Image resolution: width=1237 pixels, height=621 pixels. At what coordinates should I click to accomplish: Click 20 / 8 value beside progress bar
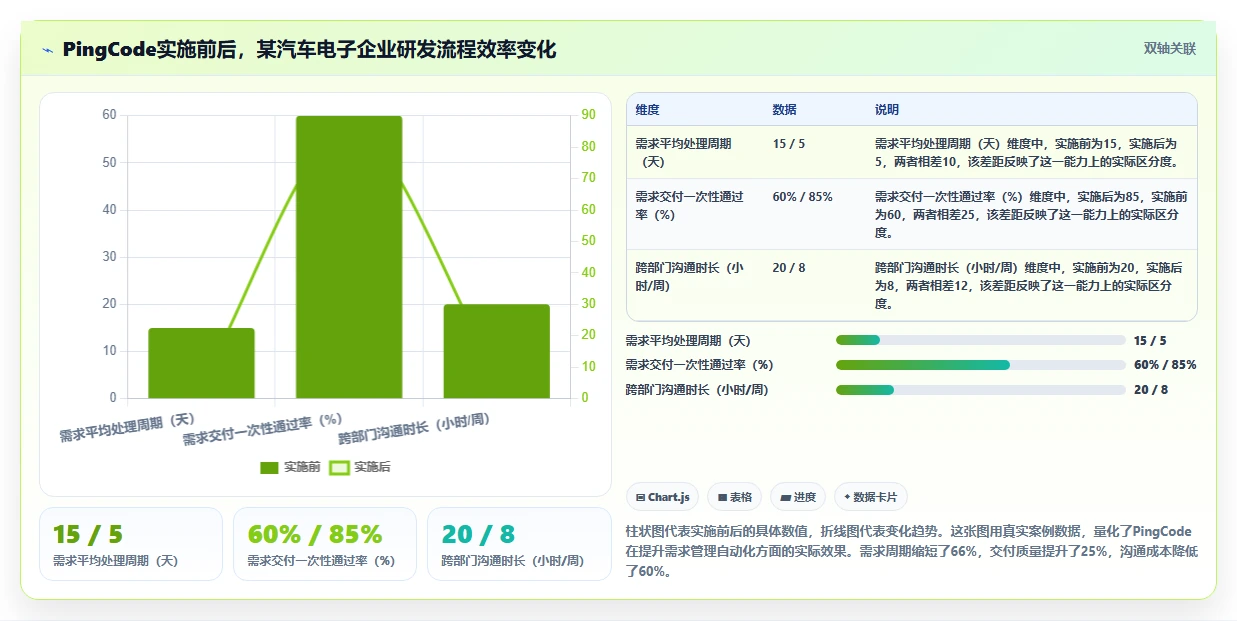(x=1151, y=390)
